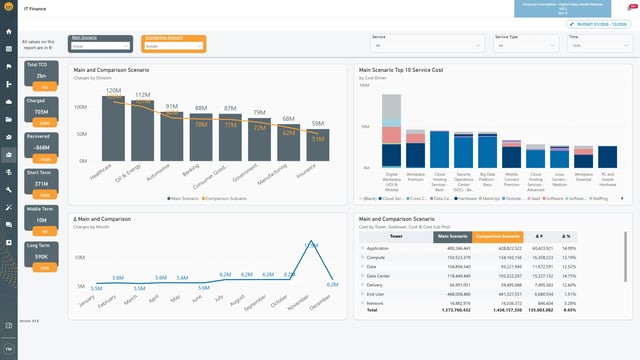The width and height of the screenshot is (640, 360).
Task: Open the Service filter dropdown
Action: [x=427, y=45]
